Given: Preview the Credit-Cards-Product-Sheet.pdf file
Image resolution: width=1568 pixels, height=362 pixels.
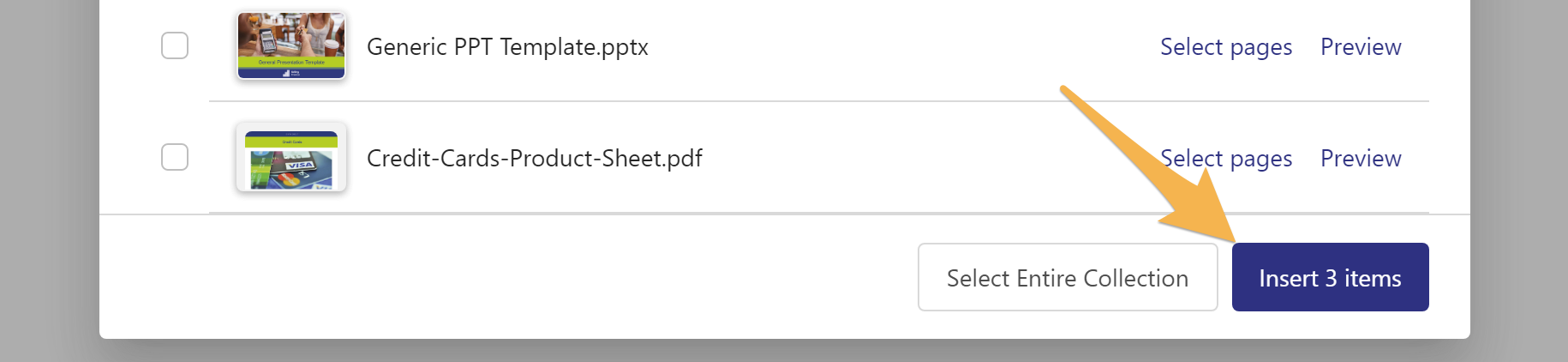Looking at the screenshot, I should (1360, 159).
